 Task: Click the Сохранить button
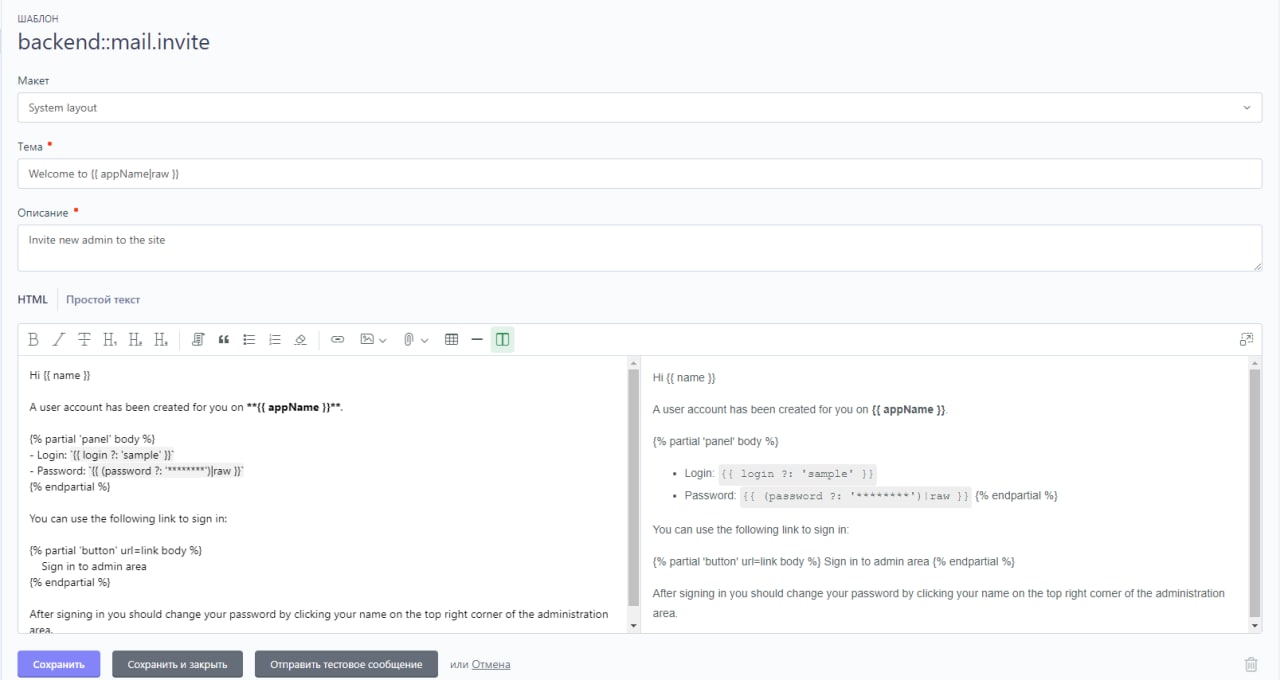pyautogui.click(x=59, y=664)
